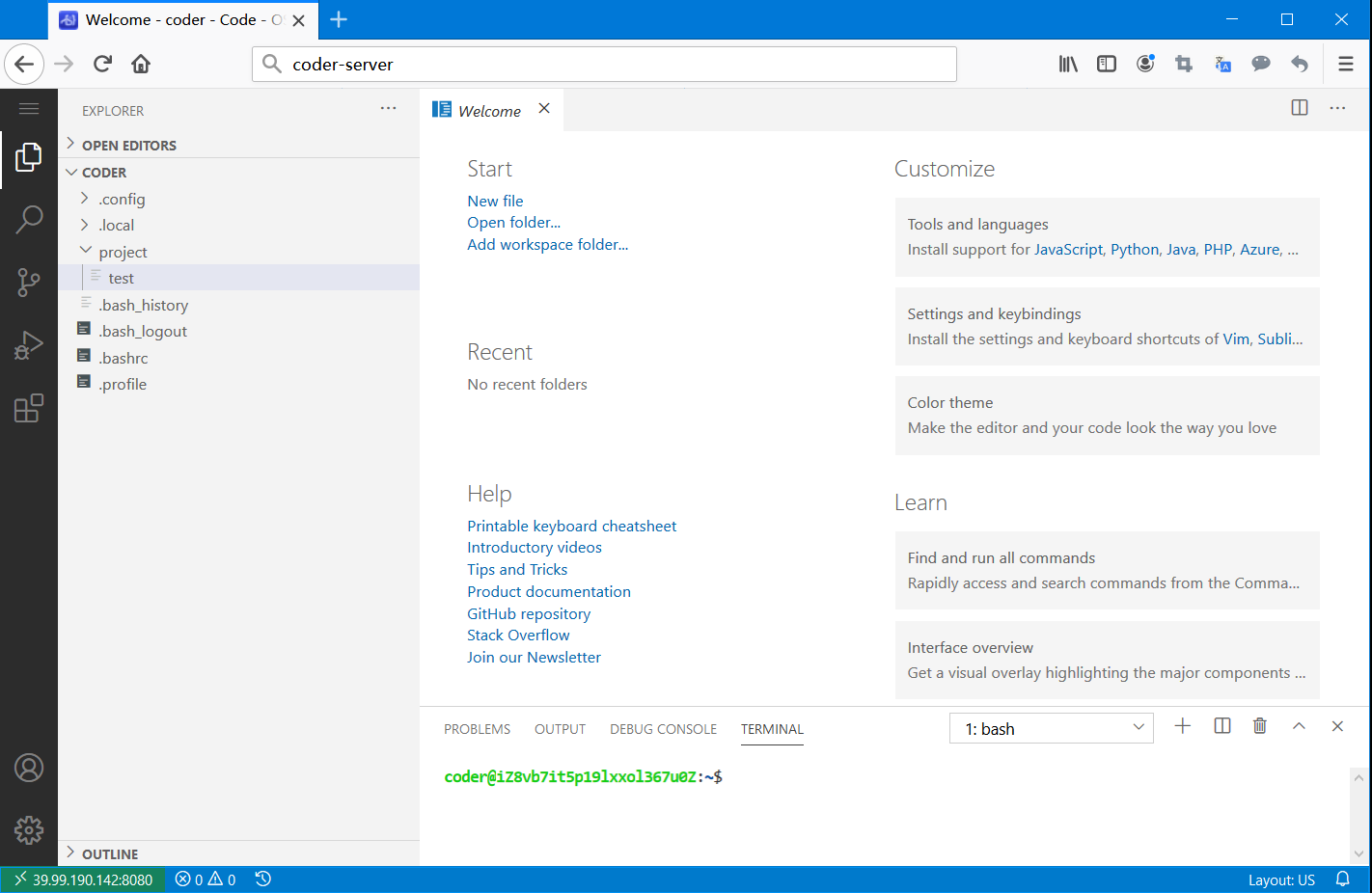Open the bash terminal selector dropdown
The height and width of the screenshot is (893, 1372).
(1051, 728)
